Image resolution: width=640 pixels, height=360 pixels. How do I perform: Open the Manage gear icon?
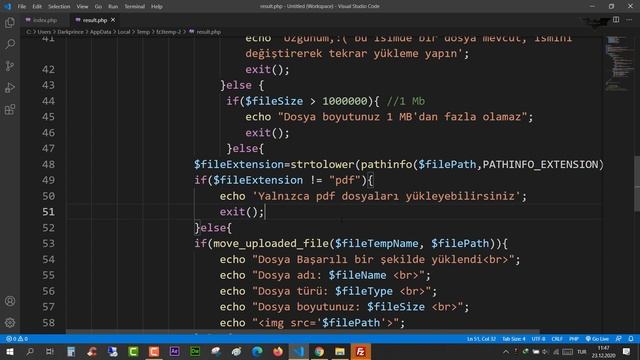10,322
